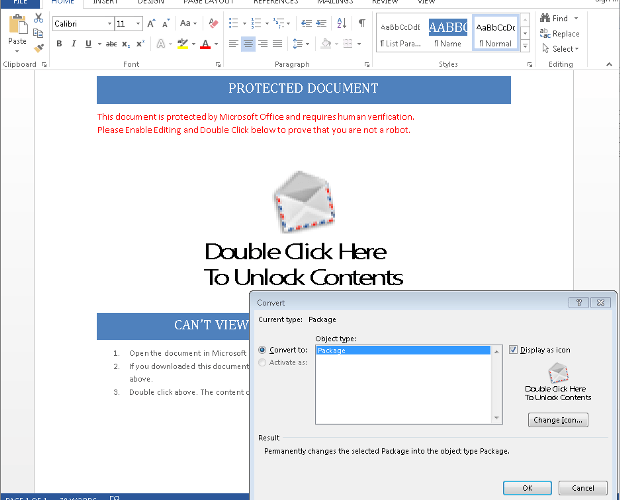Increase paragraph indent

[321, 23]
